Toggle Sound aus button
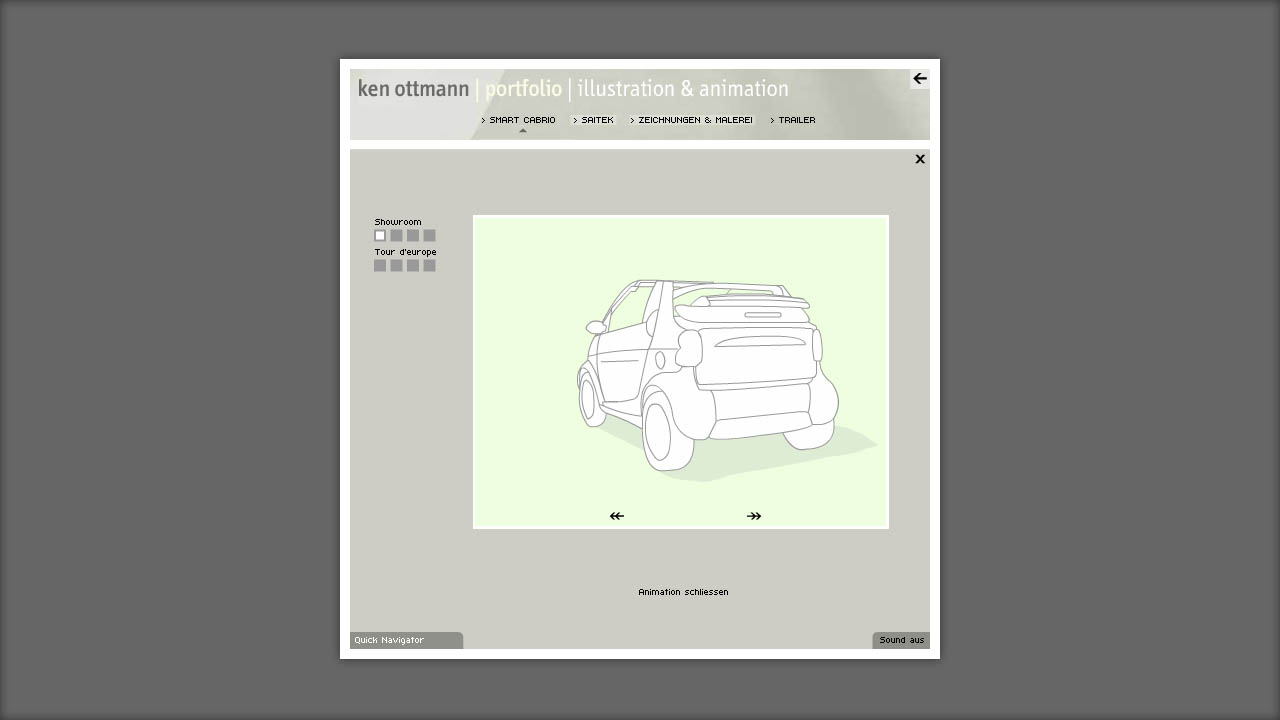 click(x=901, y=640)
